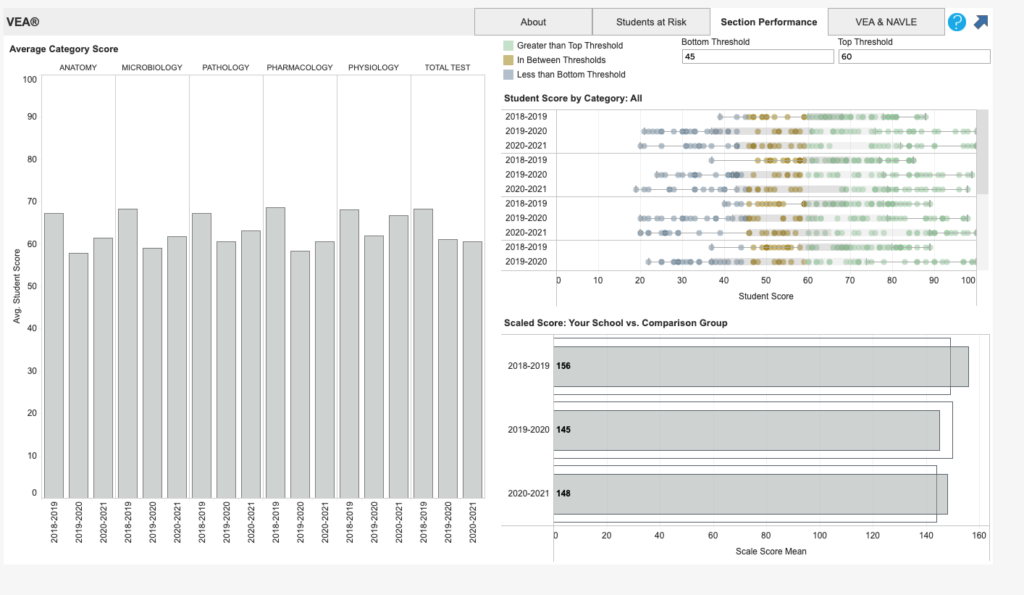Select the 2019-2020 scaled score bar

[746, 430]
